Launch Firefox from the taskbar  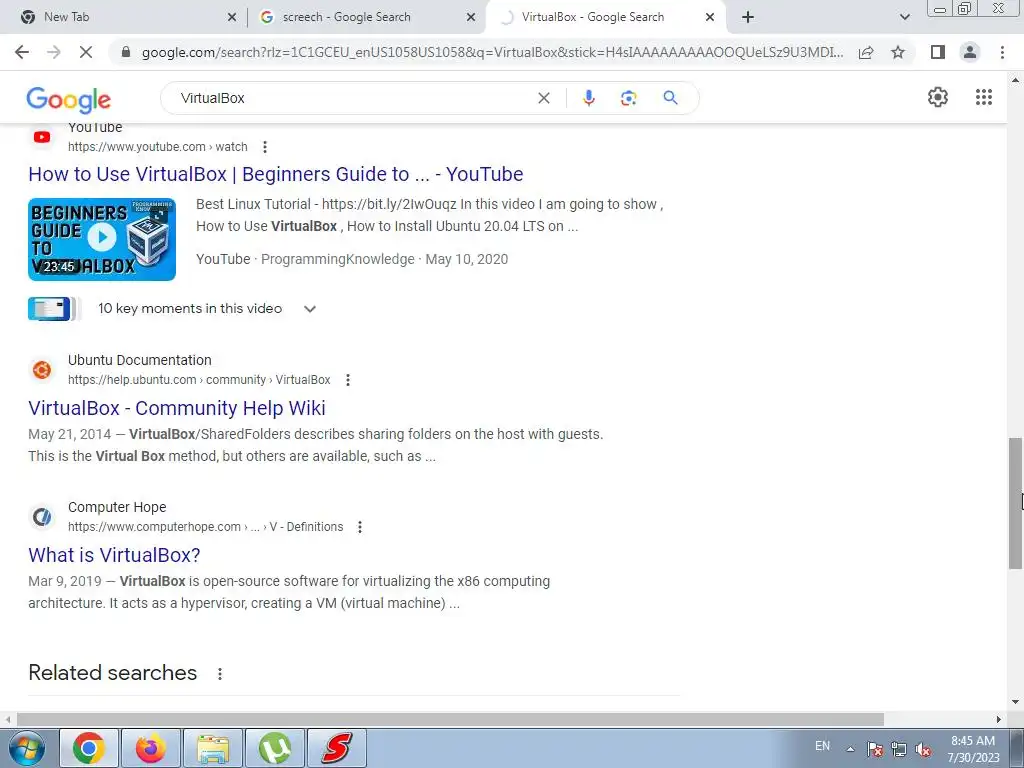[151, 748]
